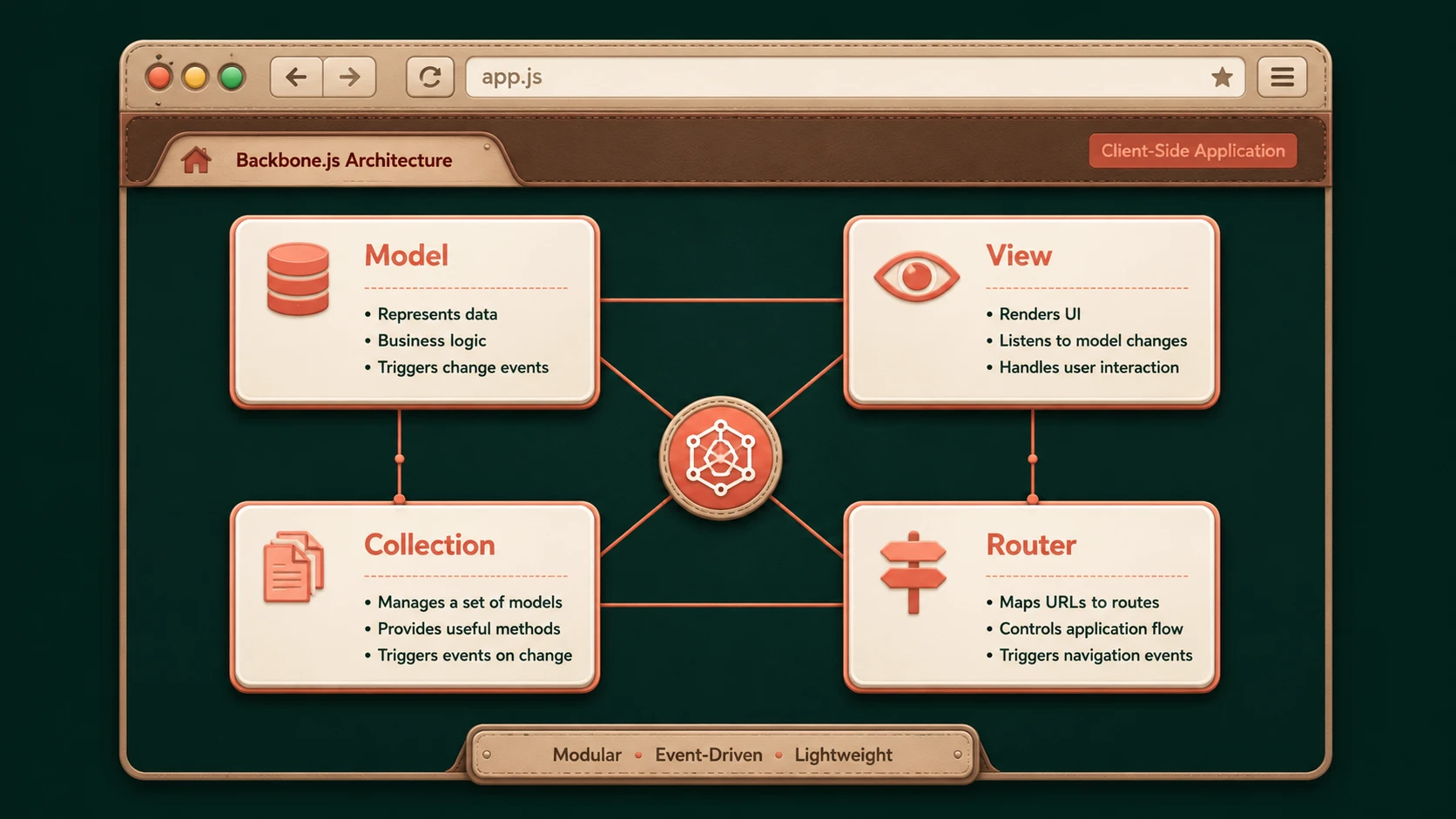Click the Model card heading
The width and height of the screenshot is (1456, 819).
click(x=406, y=255)
